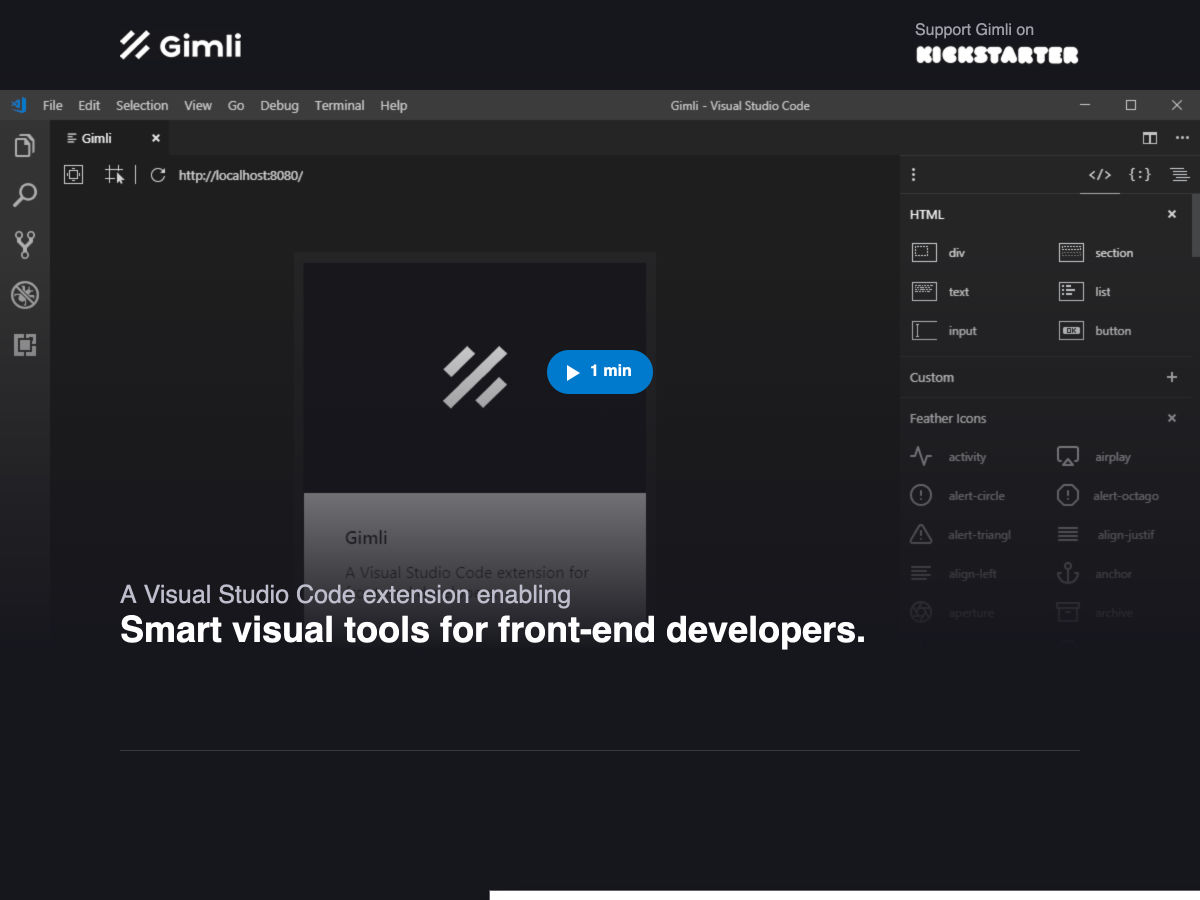1200x900 pixels.
Task: Insert a section HTML element
Action: tap(1096, 253)
